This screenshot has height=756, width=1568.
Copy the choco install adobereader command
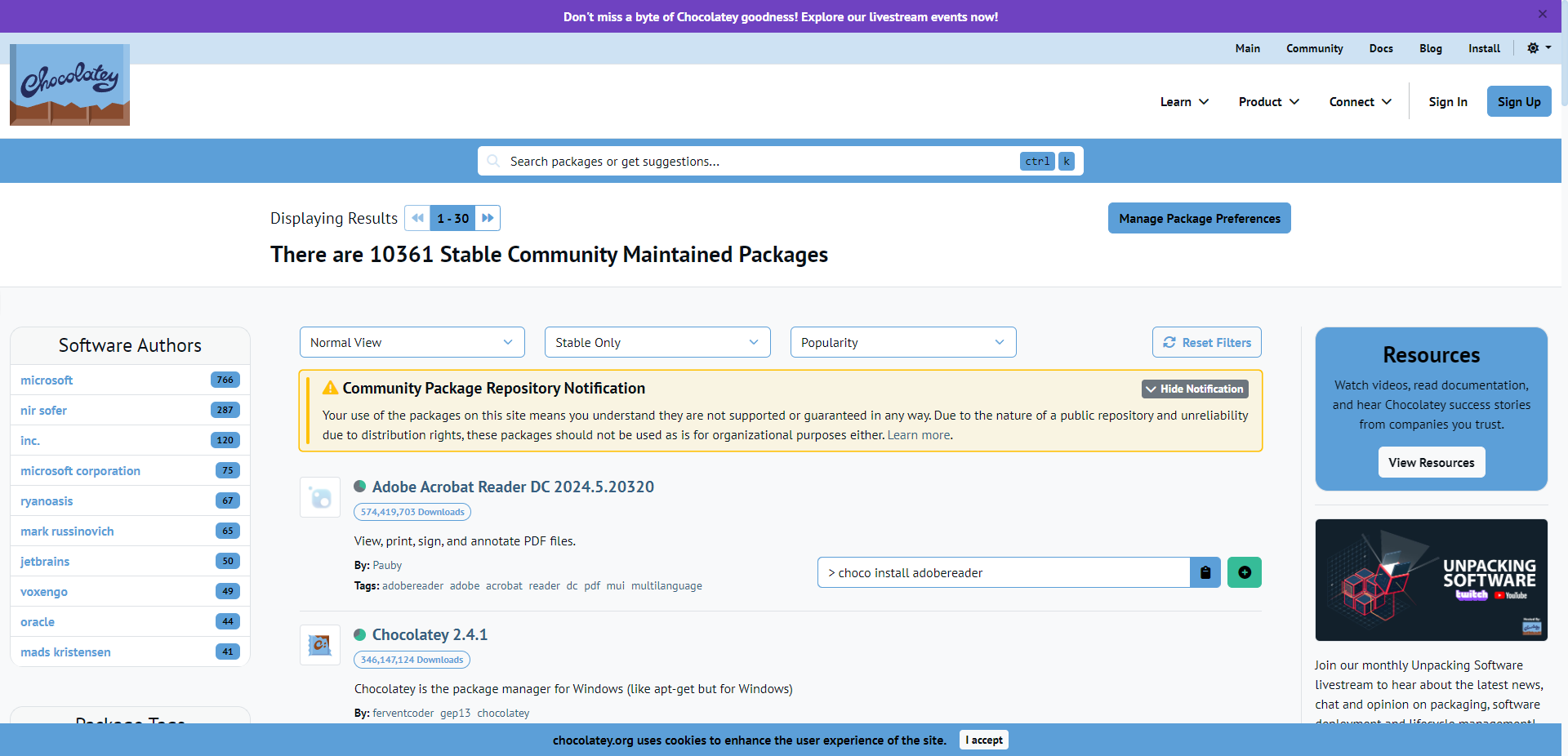click(x=1205, y=572)
